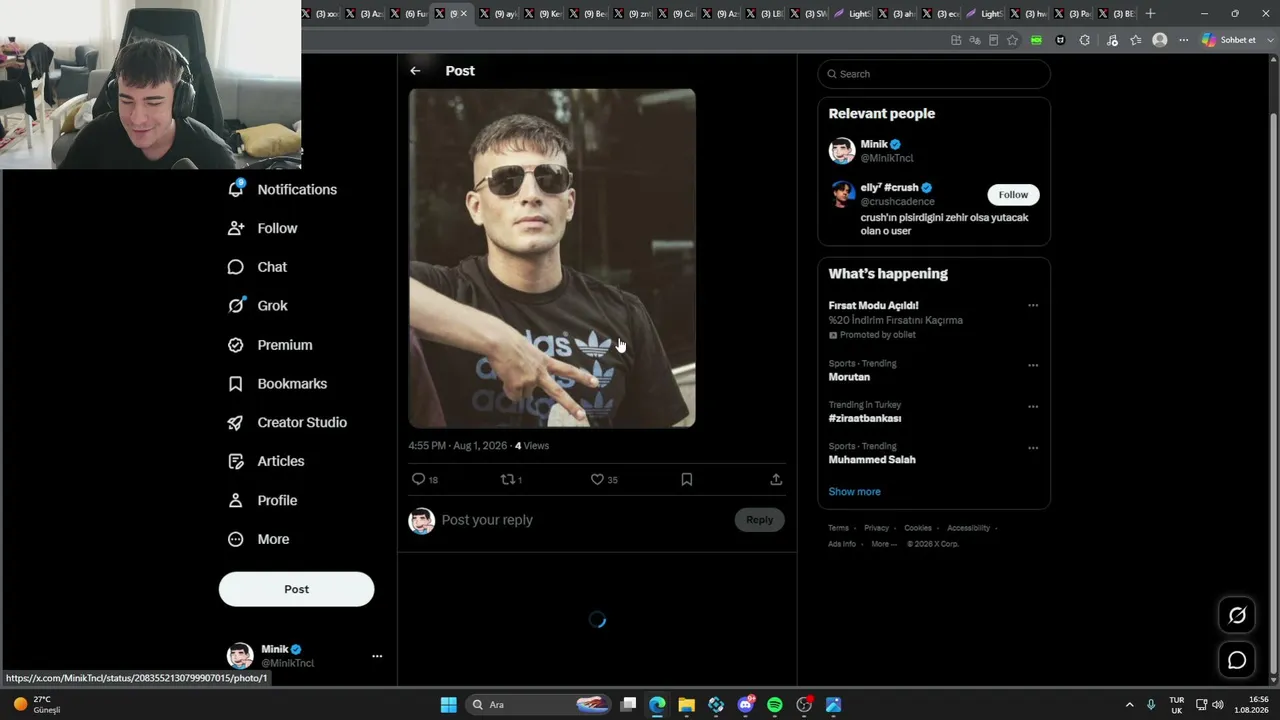Viewport: 1280px width, 720px height.
Task: Open the Grok icon in sidebar
Action: pos(236,306)
